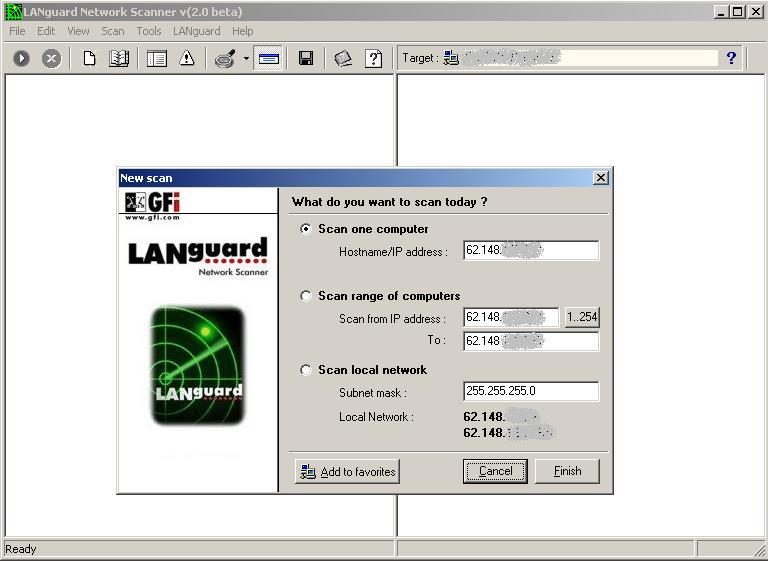Save results with the floppy disk icon
Image resolution: width=768 pixels, height=561 pixels.
point(306,58)
